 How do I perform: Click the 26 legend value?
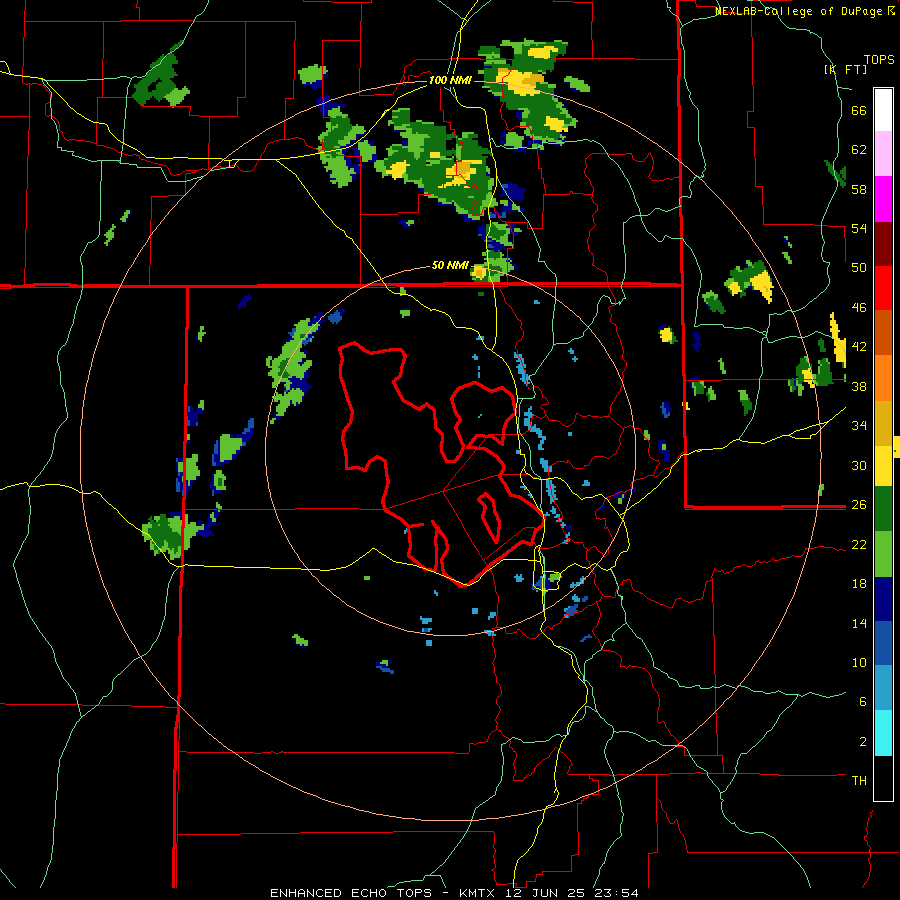[x=859, y=505]
